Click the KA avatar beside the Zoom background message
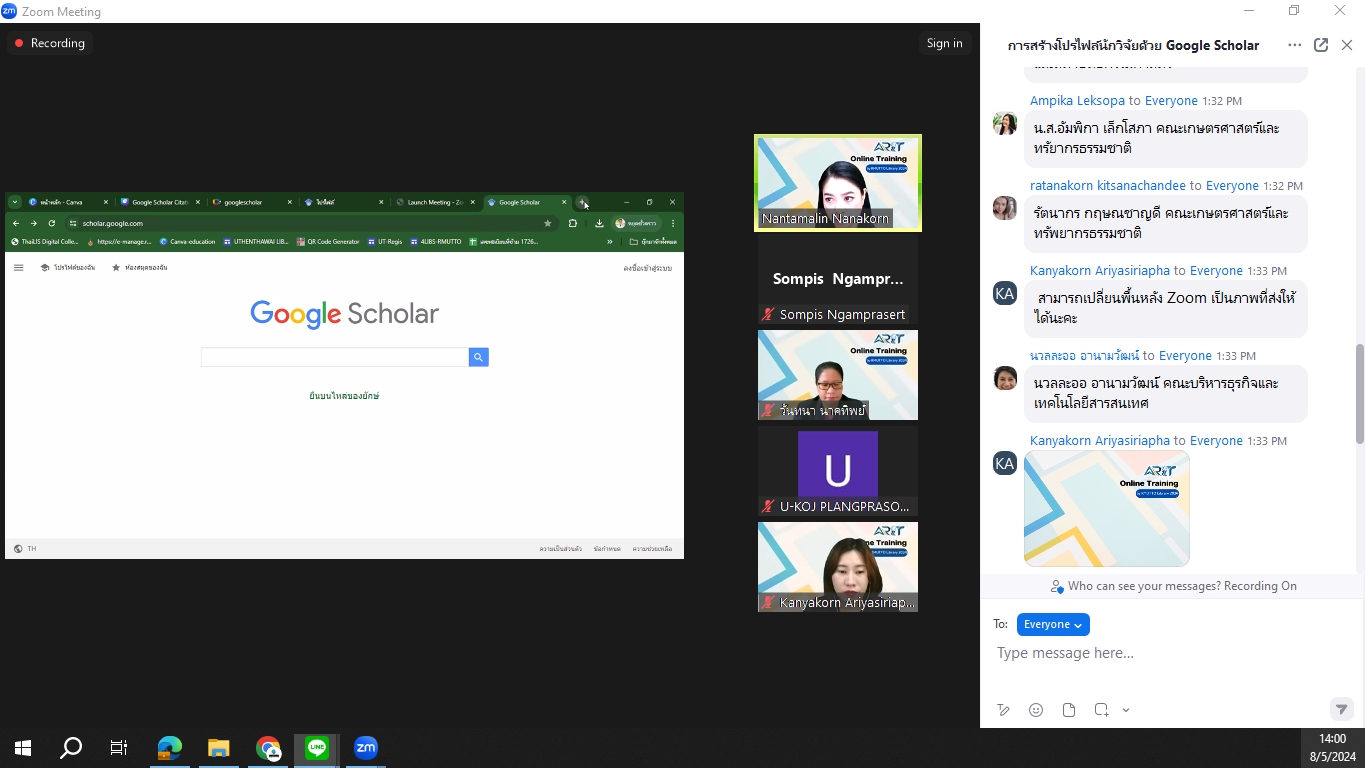Screen dimensions: 1365x768 click(x=1005, y=293)
